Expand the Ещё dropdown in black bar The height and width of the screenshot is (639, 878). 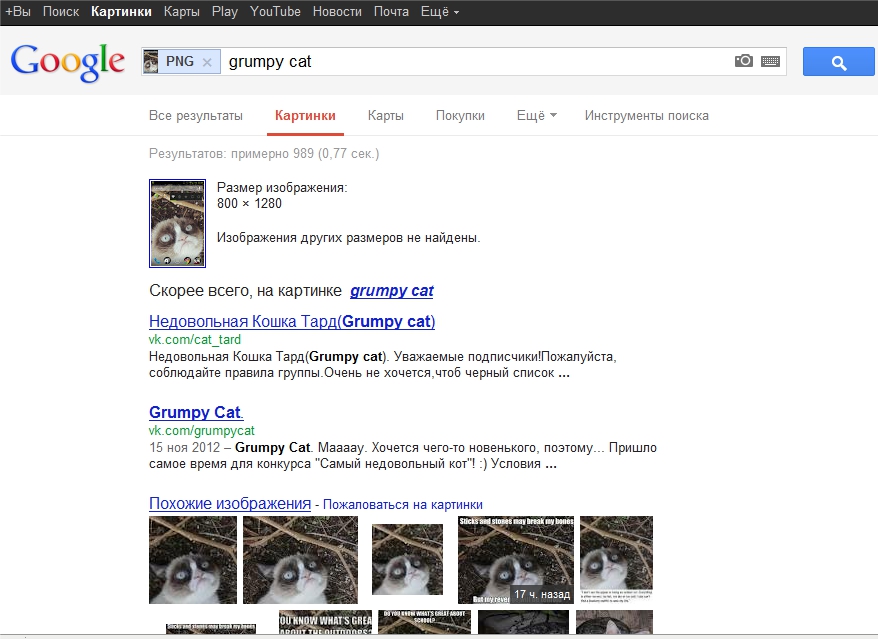click(x=440, y=11)
